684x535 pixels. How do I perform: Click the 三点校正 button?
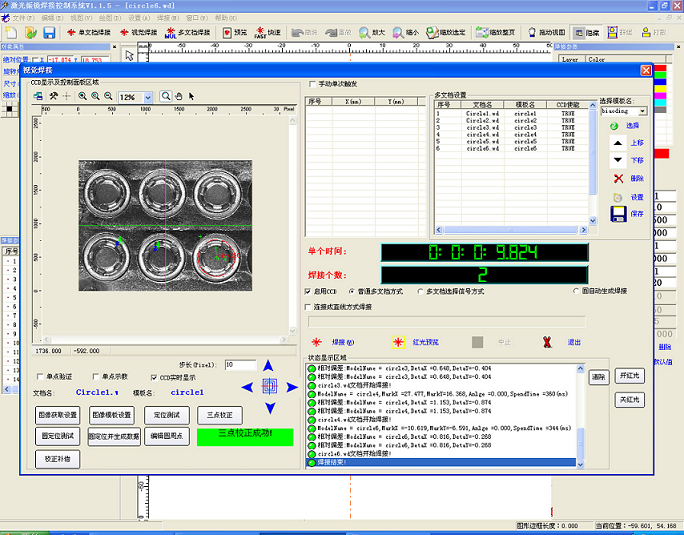point(220,415)
